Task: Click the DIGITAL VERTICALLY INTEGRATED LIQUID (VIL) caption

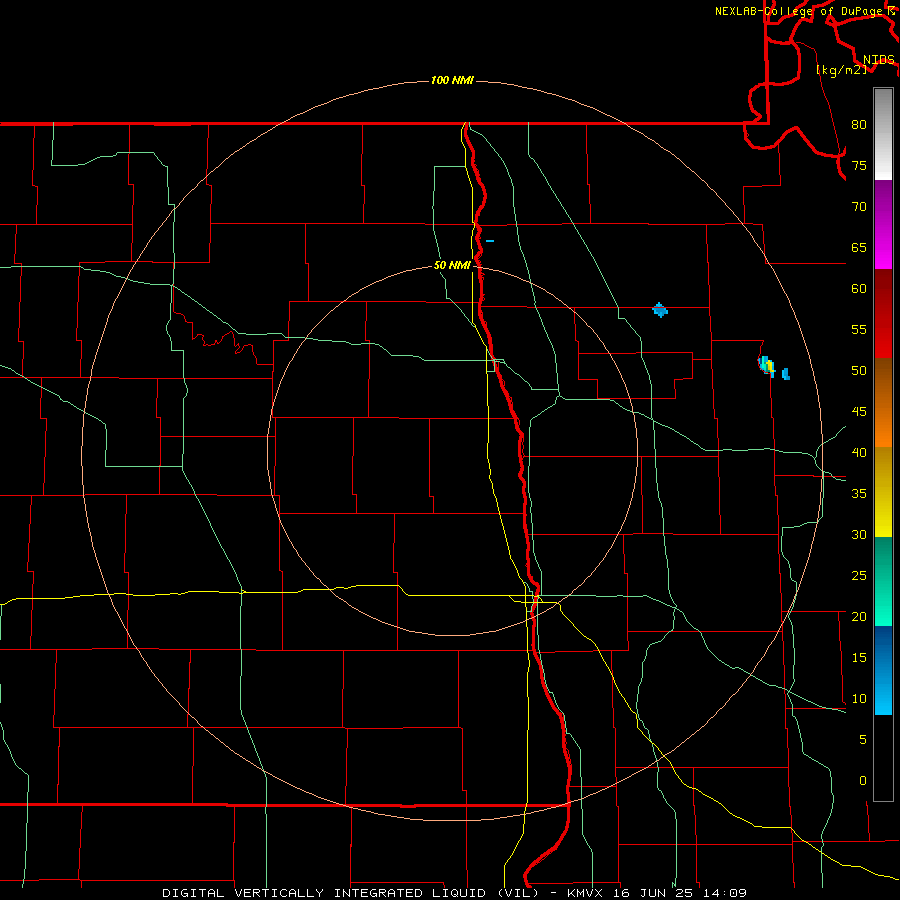Action: [352, 893]
